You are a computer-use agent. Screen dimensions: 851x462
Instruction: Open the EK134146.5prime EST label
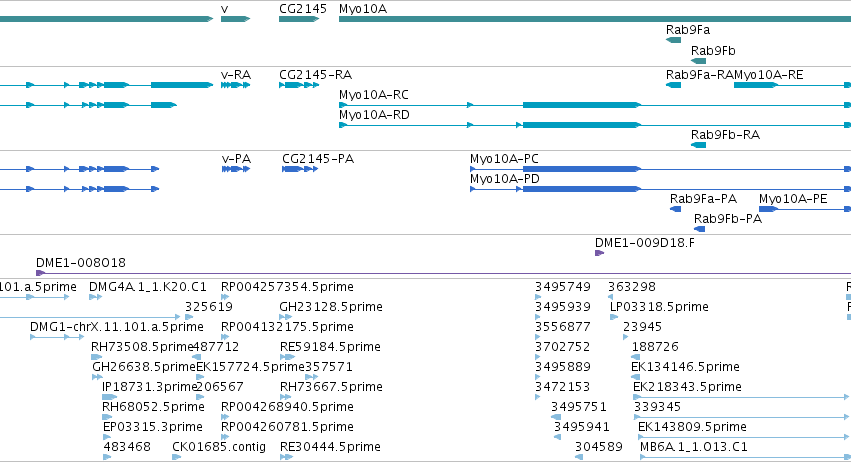tap(685, 368)
